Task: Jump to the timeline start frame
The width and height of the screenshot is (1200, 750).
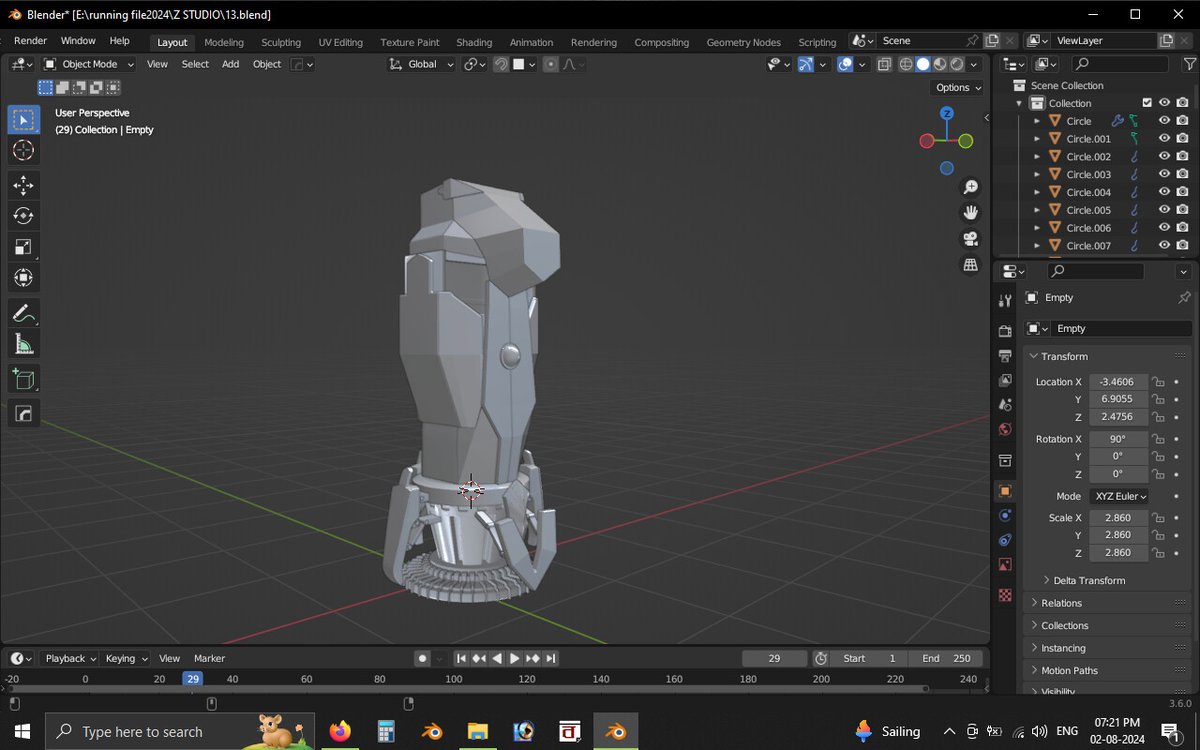Action: [x=461, y=658]
